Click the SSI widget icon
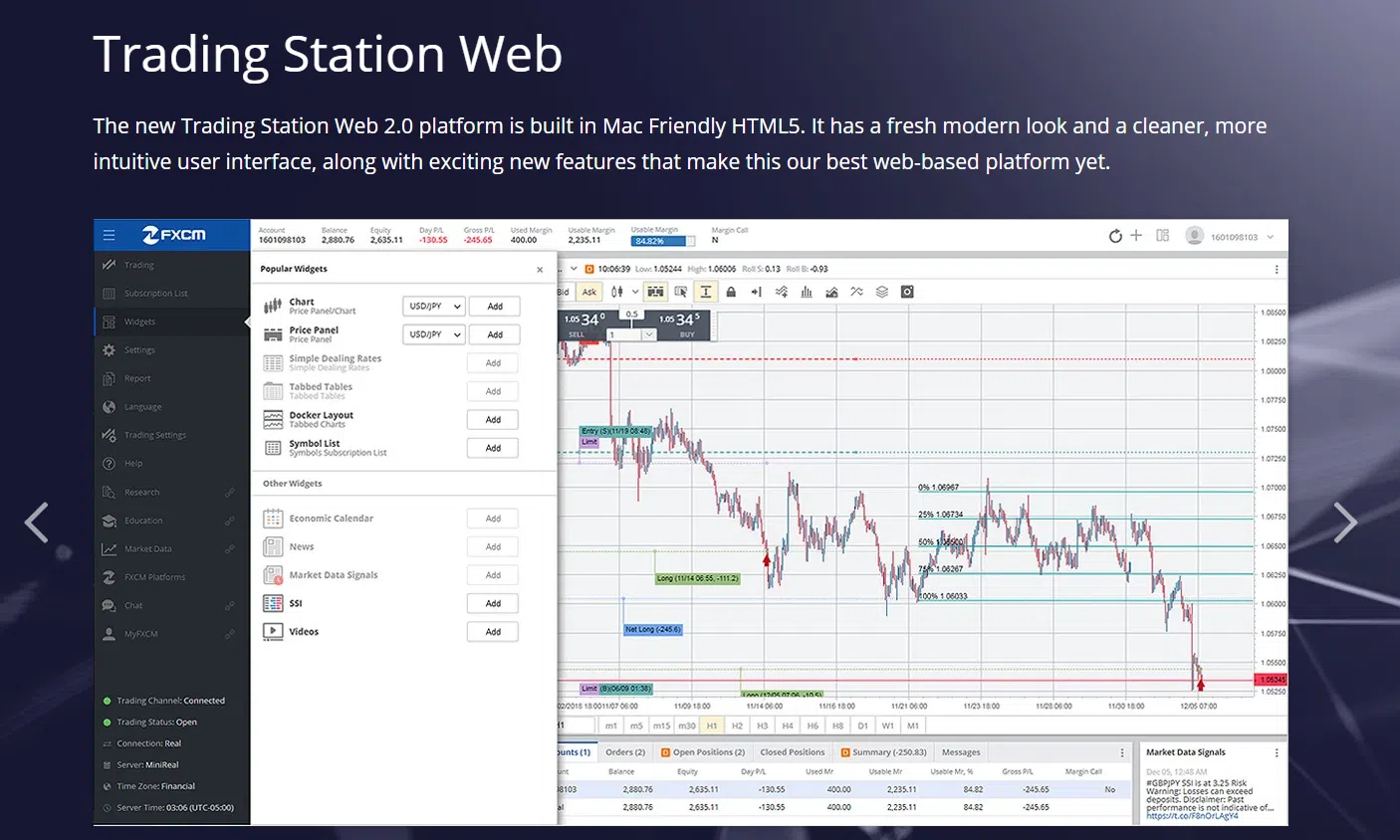 pos(273,603)
